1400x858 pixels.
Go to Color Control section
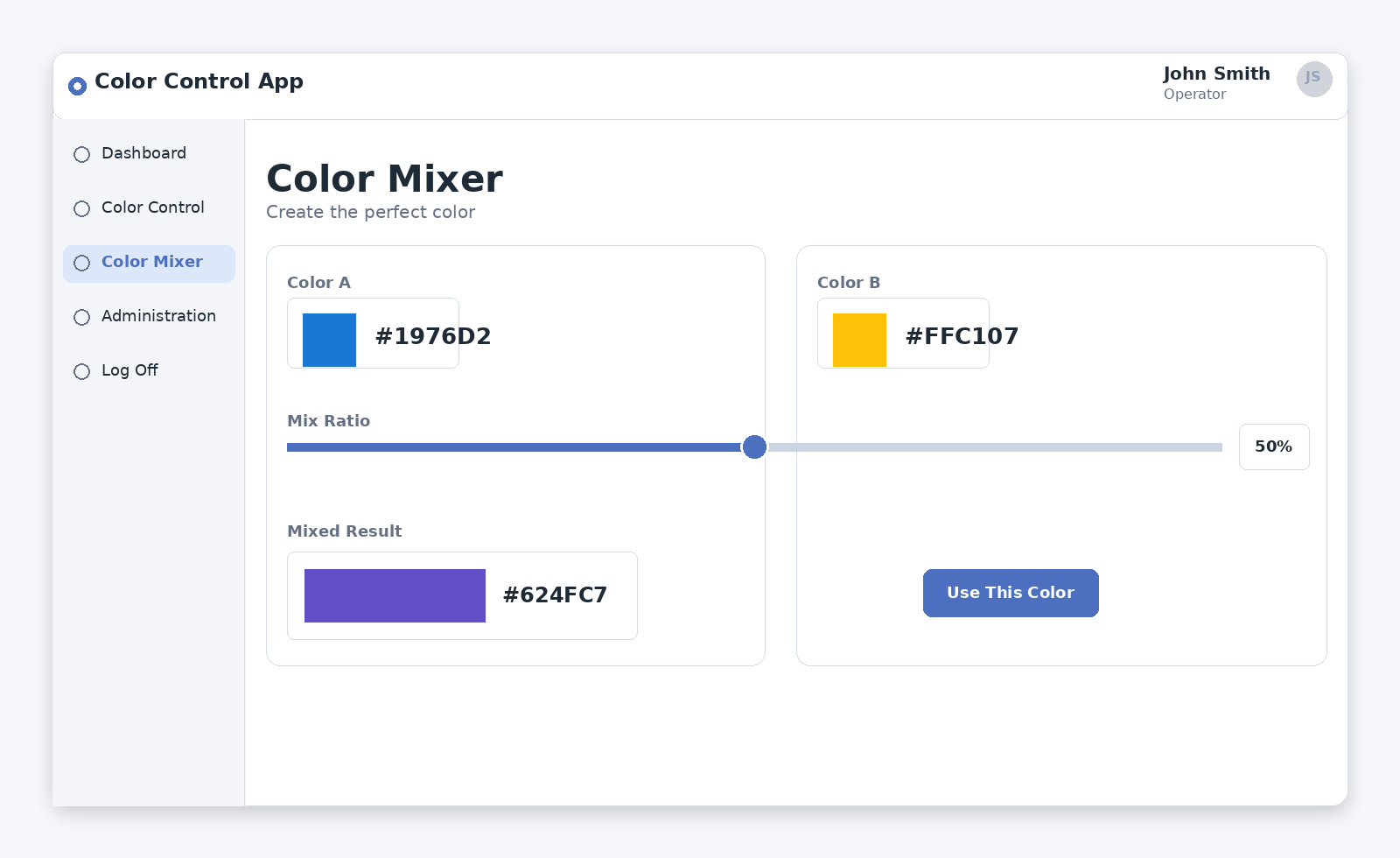click(x=152, y=207)
